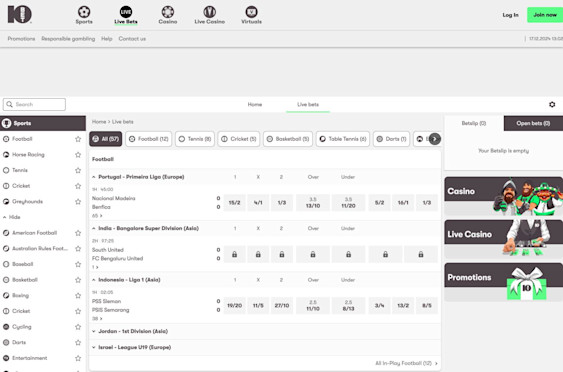Open Boxing in sidebar
The image size is (563, 372).
(20, 296)
